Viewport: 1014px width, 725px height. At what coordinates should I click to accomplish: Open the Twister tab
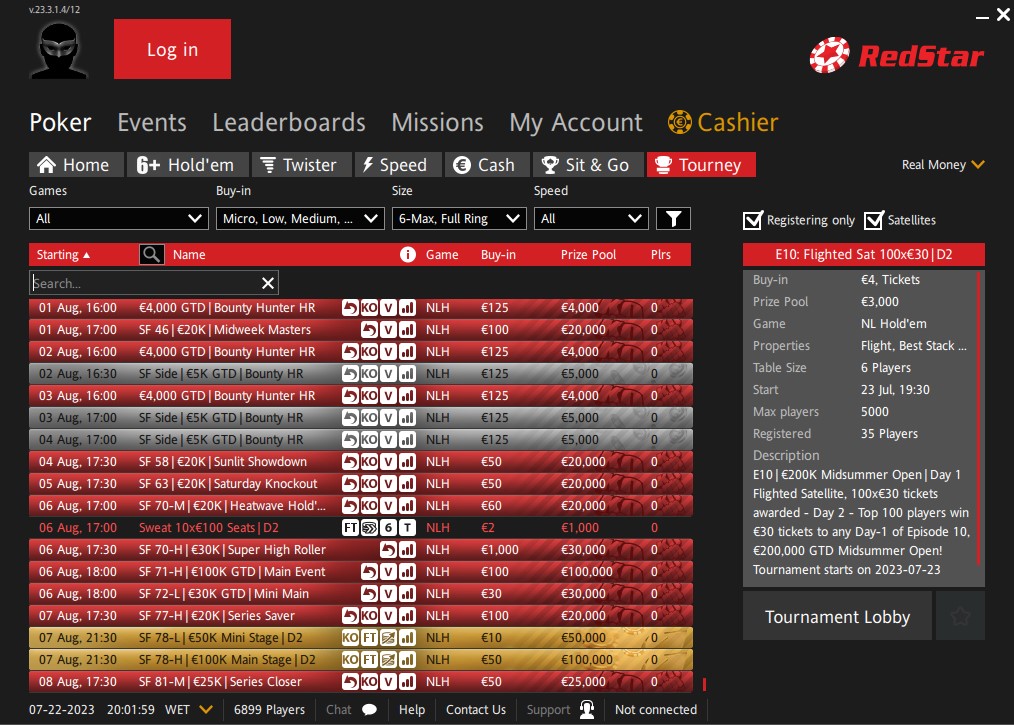pos(301,165)
